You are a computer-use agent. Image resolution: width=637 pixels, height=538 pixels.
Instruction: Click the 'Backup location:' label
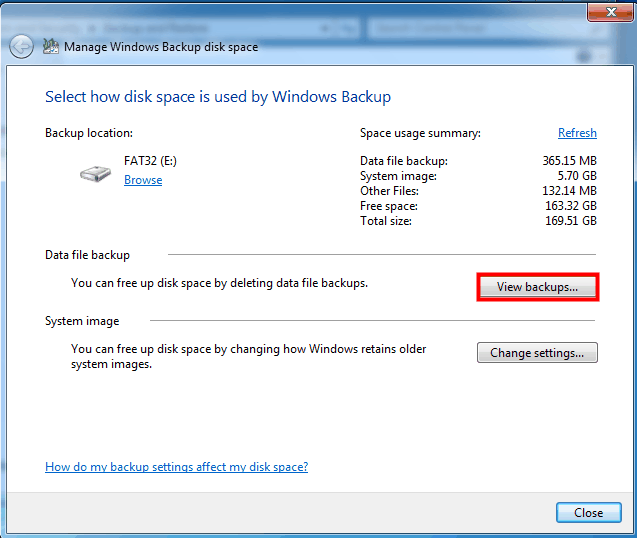pyautogui.click(x=89, y=133)
